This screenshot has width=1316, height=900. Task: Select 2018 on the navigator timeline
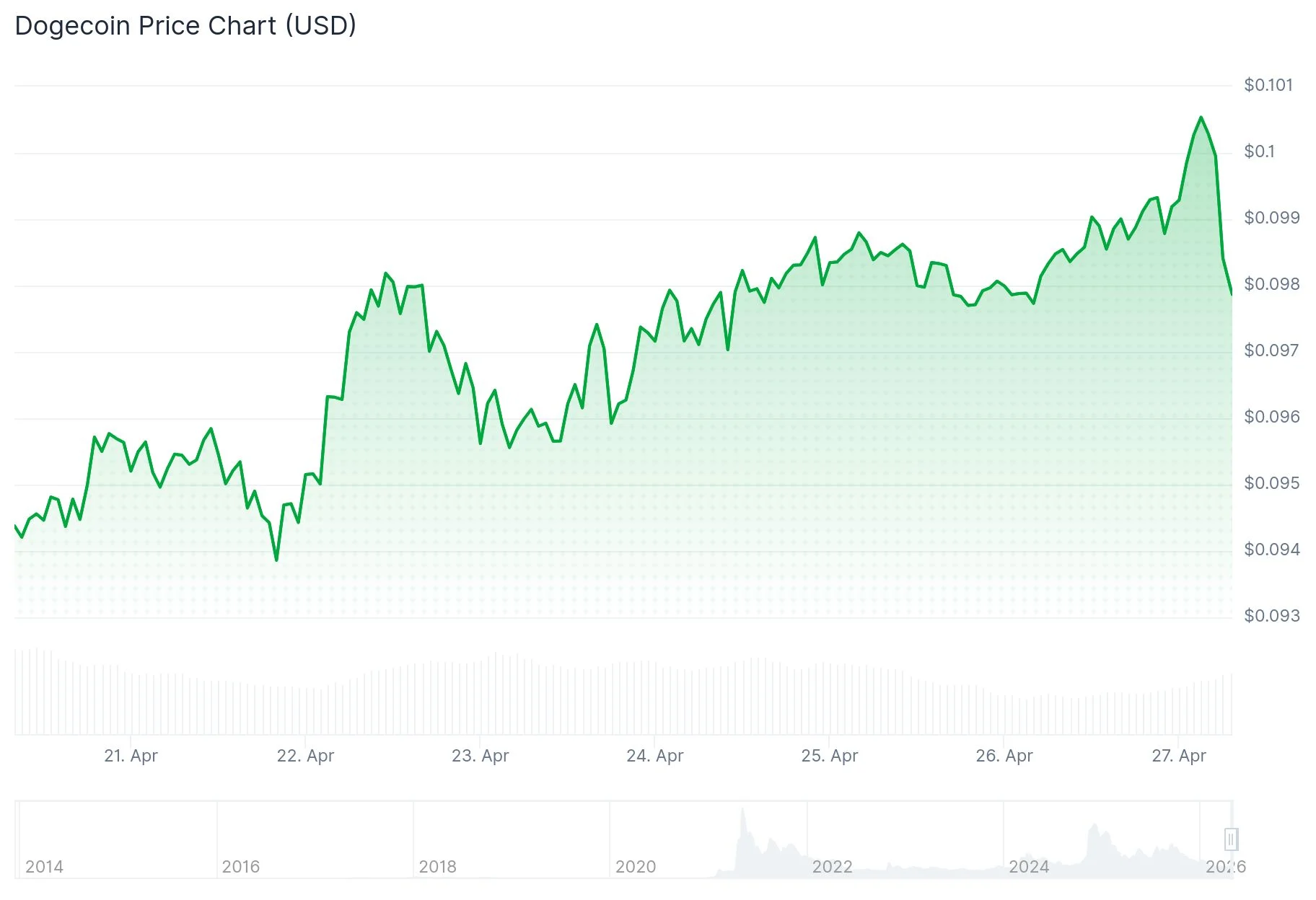[x=437, y=867]
